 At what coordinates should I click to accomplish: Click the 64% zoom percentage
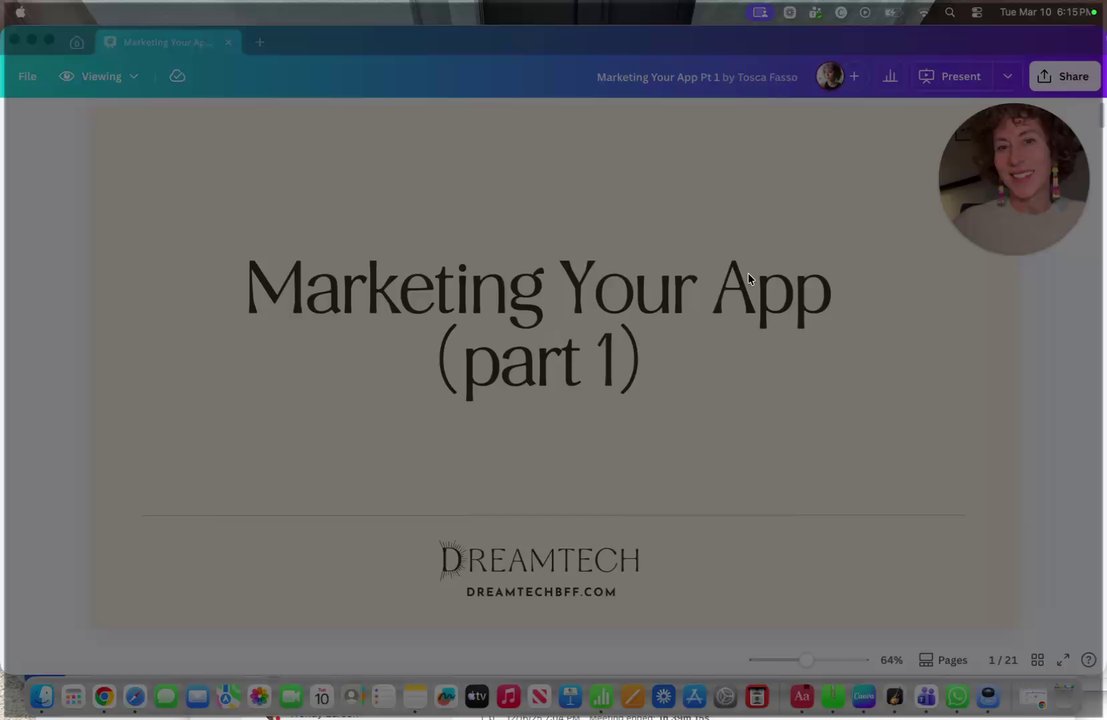tap(891, 660)
